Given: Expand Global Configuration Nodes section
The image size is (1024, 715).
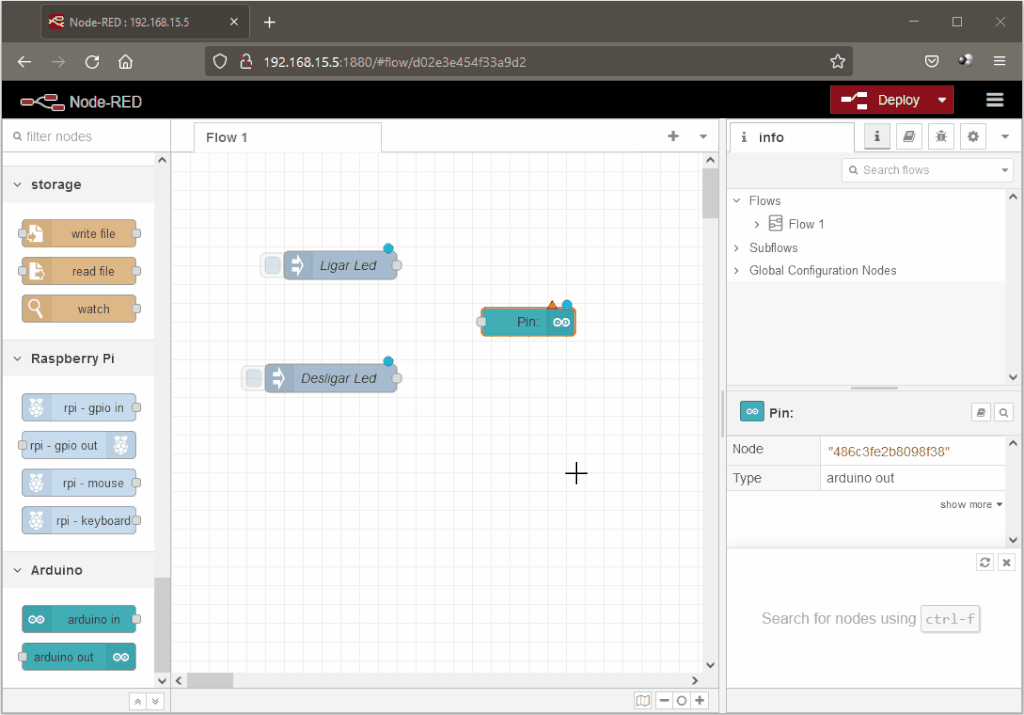Looking at the screenshot, I should (x=737, y=270).
